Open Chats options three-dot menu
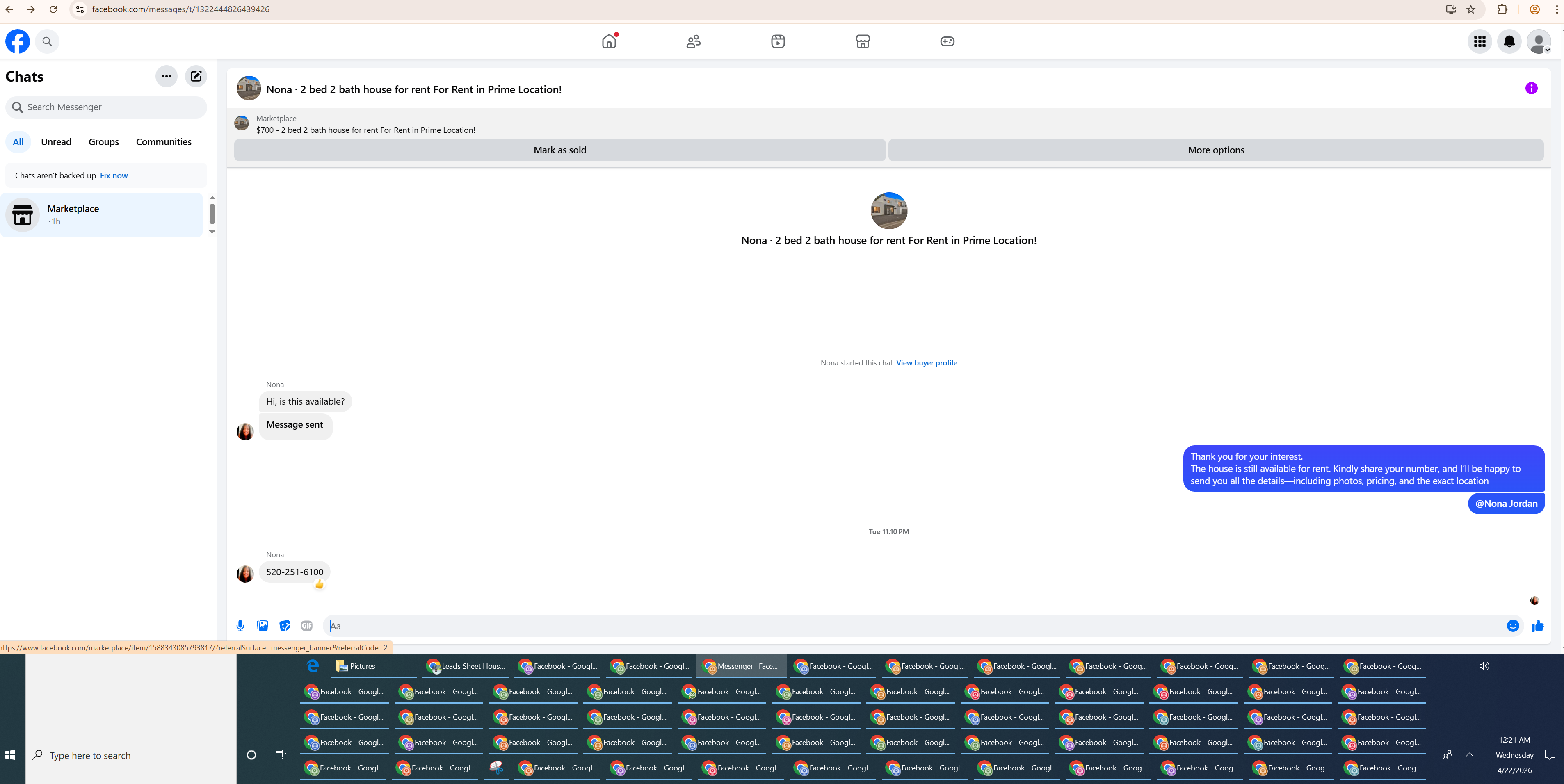 [167, 76]
